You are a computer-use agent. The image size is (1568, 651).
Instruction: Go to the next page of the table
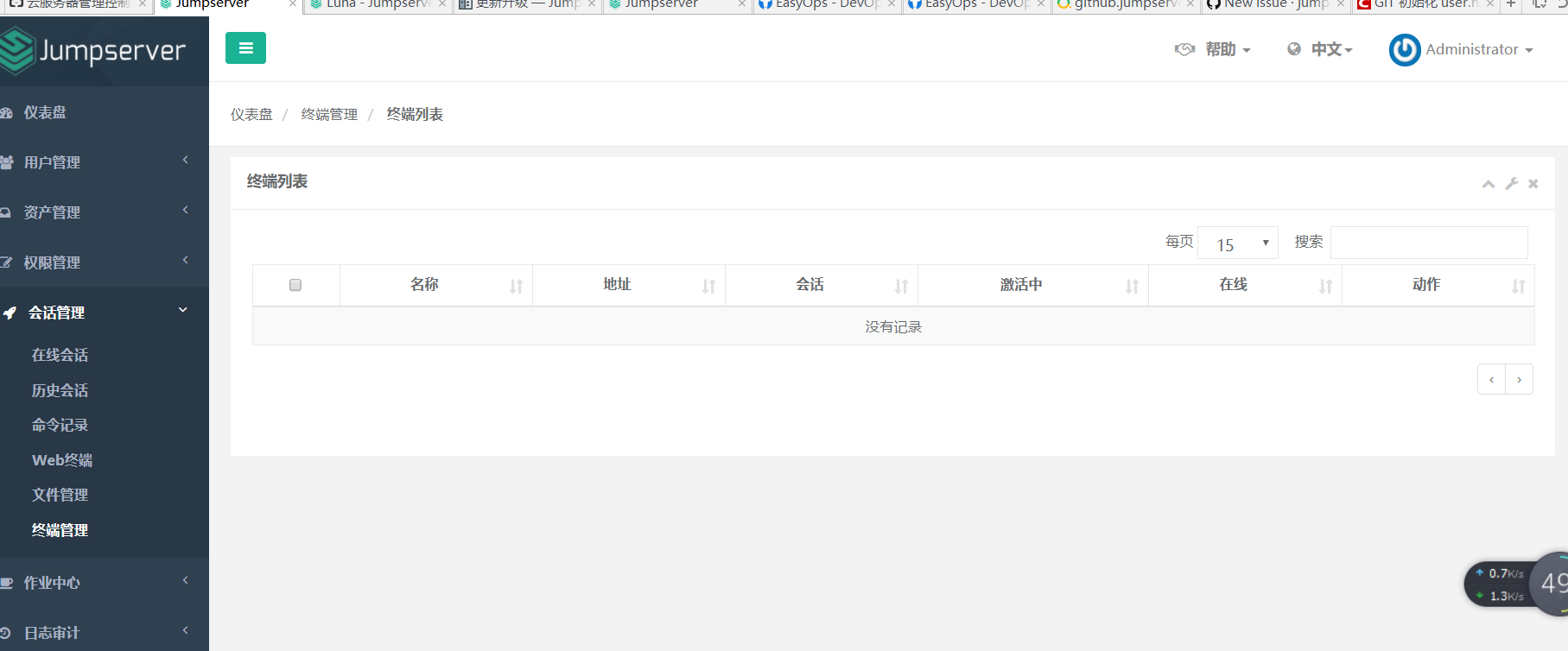1520,379
